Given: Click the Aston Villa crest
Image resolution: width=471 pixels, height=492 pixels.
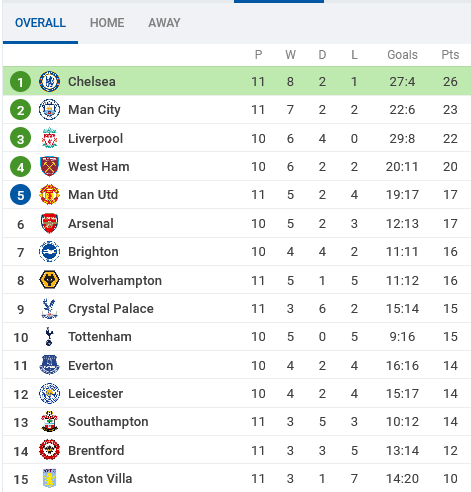Looking at the screenshot, I should click(49, 478).
